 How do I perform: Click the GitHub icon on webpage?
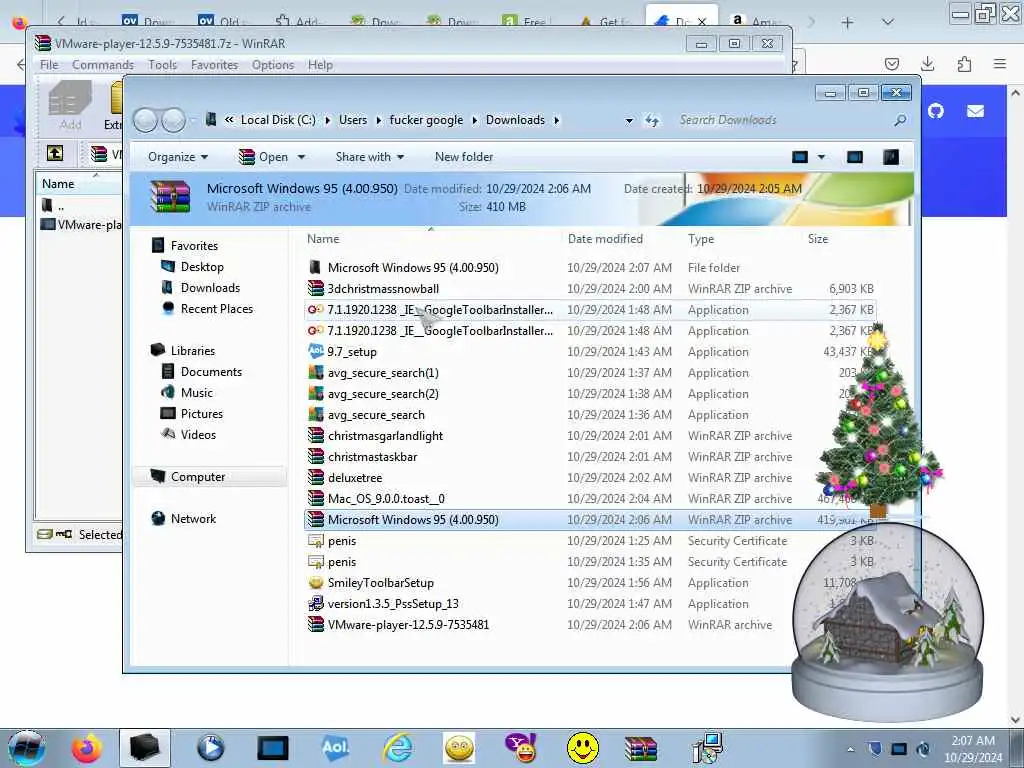coord(936,111)
